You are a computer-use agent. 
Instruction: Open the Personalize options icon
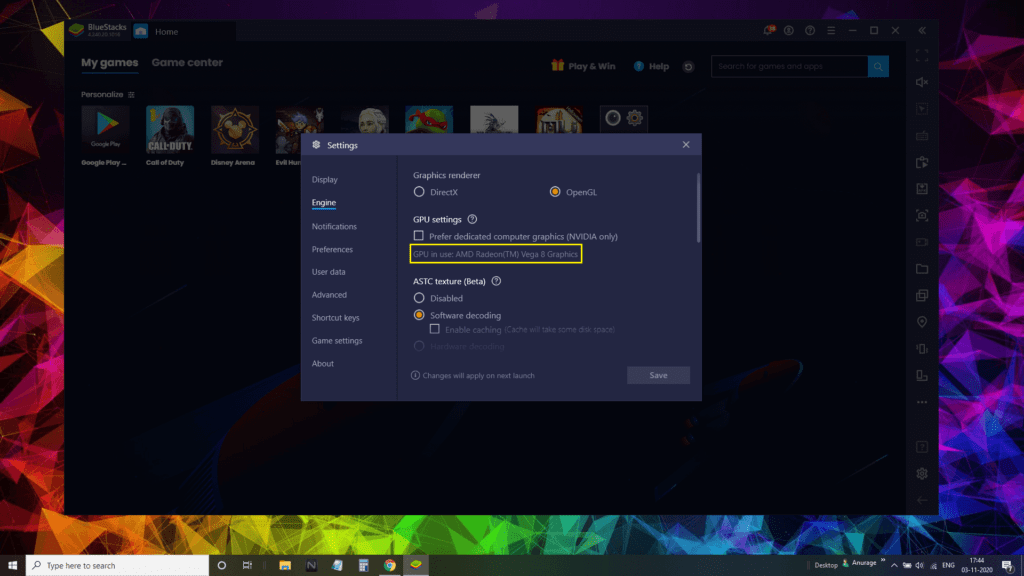(x=131, y=95)
